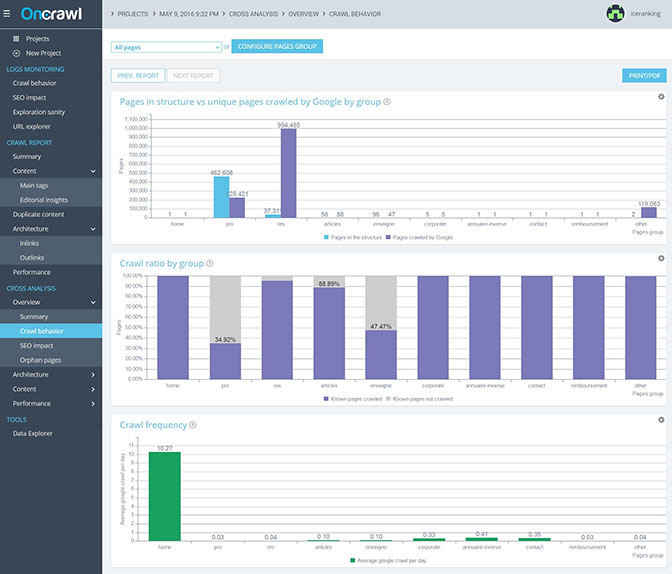Image resolution: width=672 pixels, height=574 pixels.
Task: Click help icon next to Pages in structure title
Action: [387, 102]
